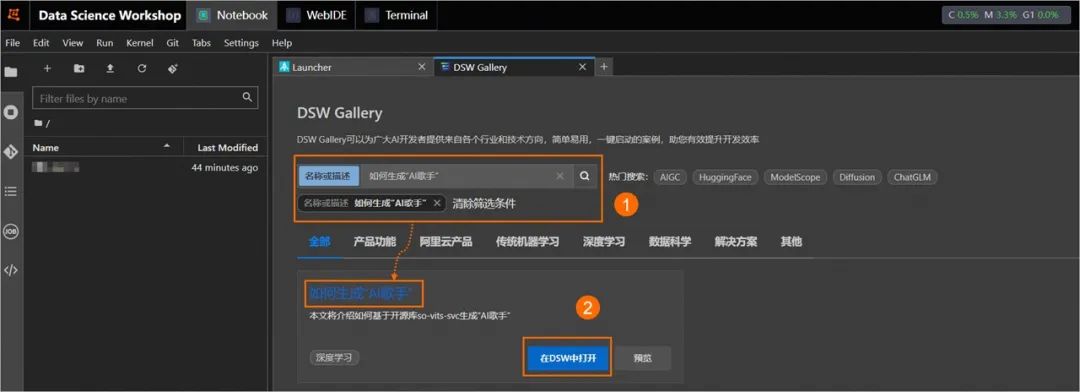The height and width of the screenshot is (392, 1080).
Task: Select the 数据科学 category tab
Action: pyautogui.click(x=669, y=242)
